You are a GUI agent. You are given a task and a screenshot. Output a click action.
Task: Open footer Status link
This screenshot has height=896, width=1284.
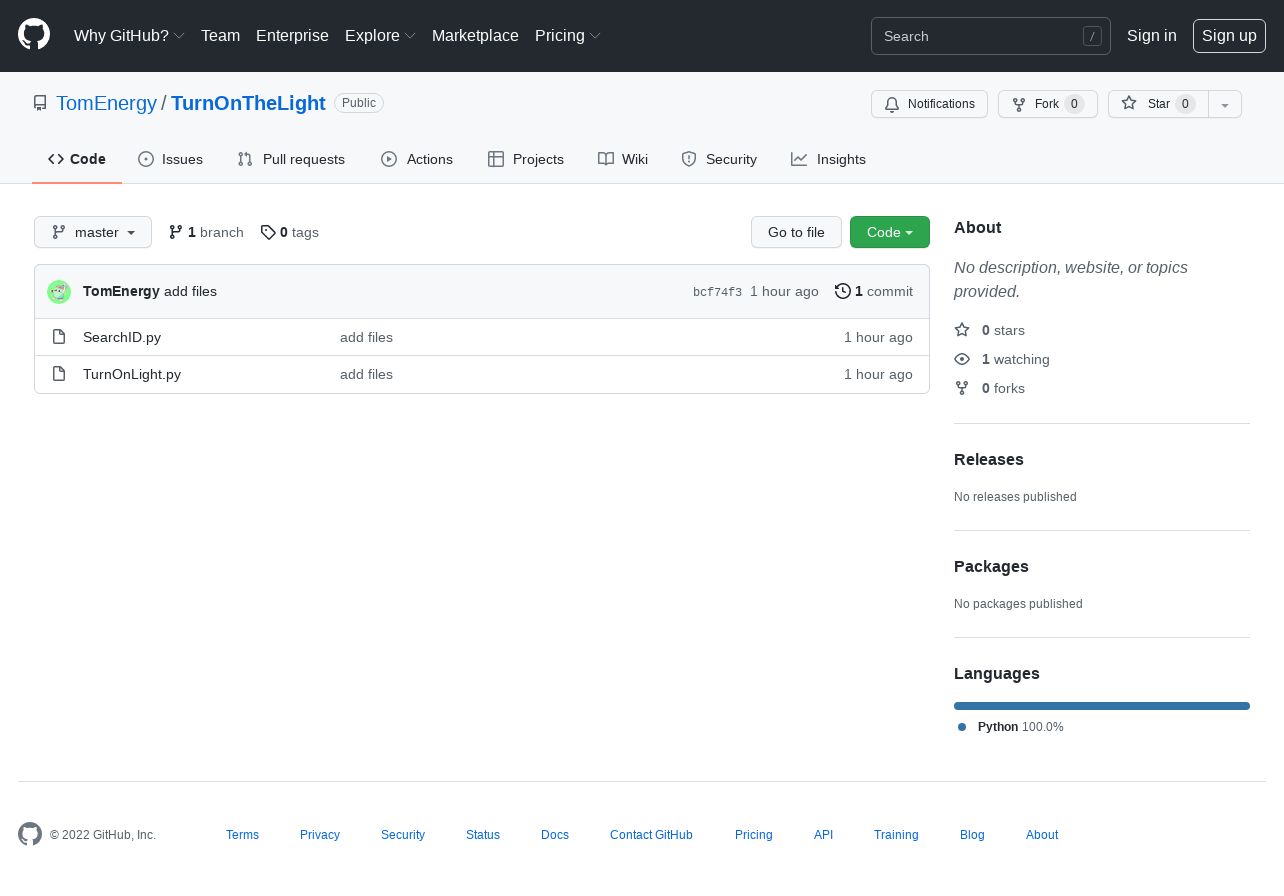tap(483, 834)
